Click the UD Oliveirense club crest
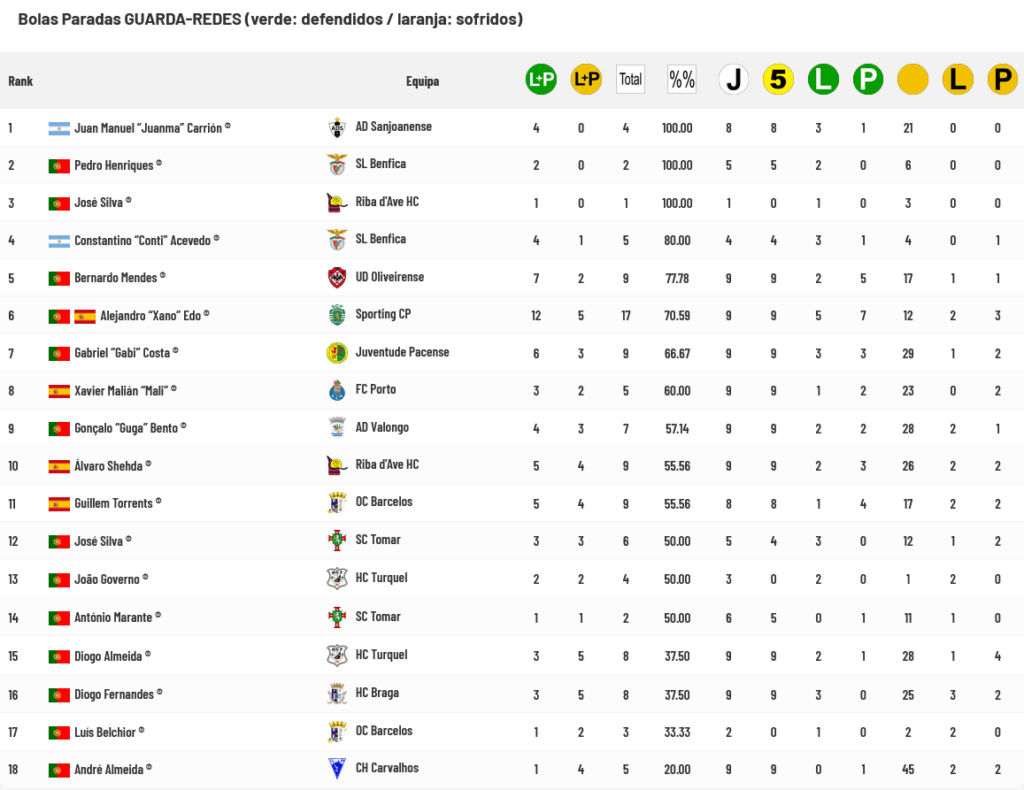 pyautogui.click(x=337, y=277)
